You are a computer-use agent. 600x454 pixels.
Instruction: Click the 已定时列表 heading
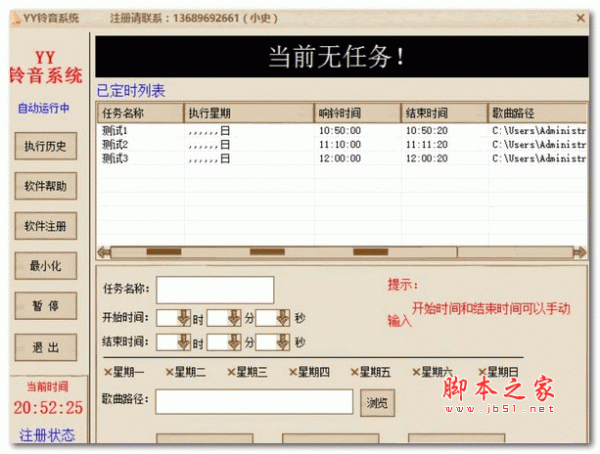coord(131,91)
